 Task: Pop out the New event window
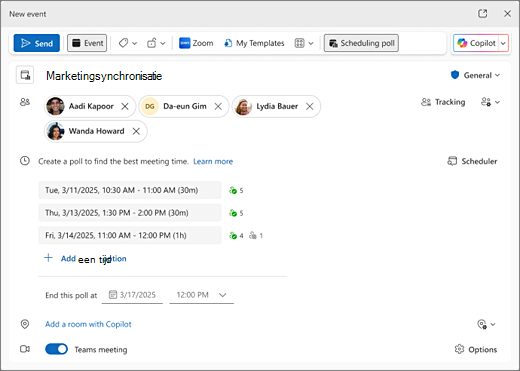[x=483, y=14]
